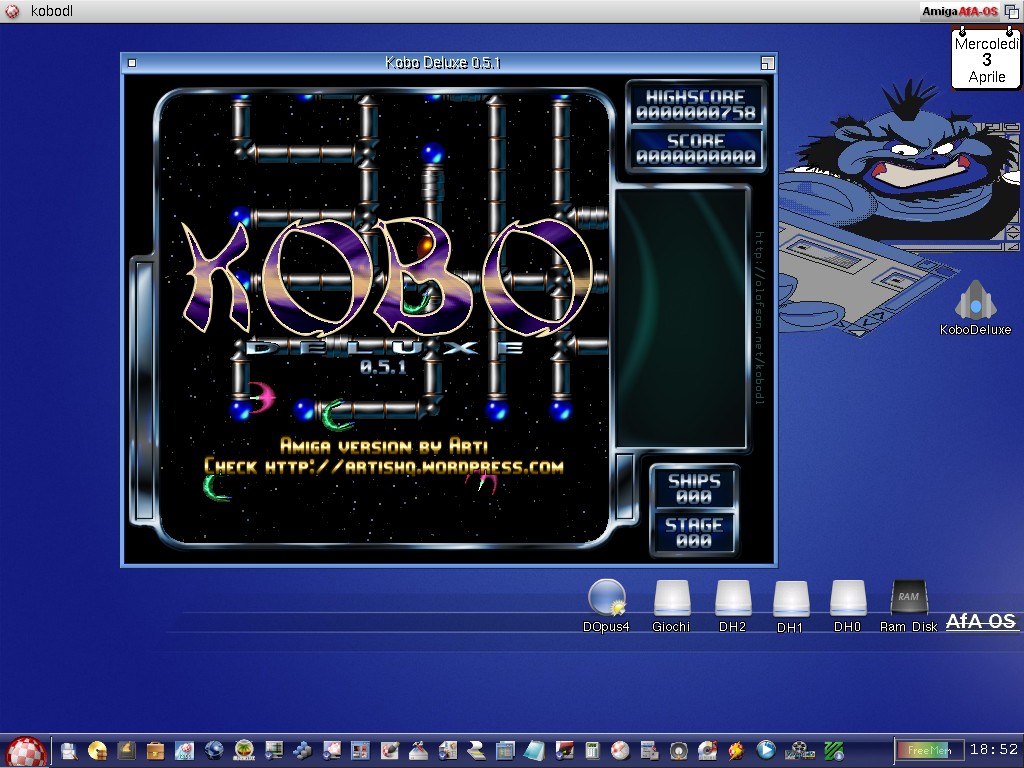Click the Amiga boing ball start button

[x=25, y=750]
